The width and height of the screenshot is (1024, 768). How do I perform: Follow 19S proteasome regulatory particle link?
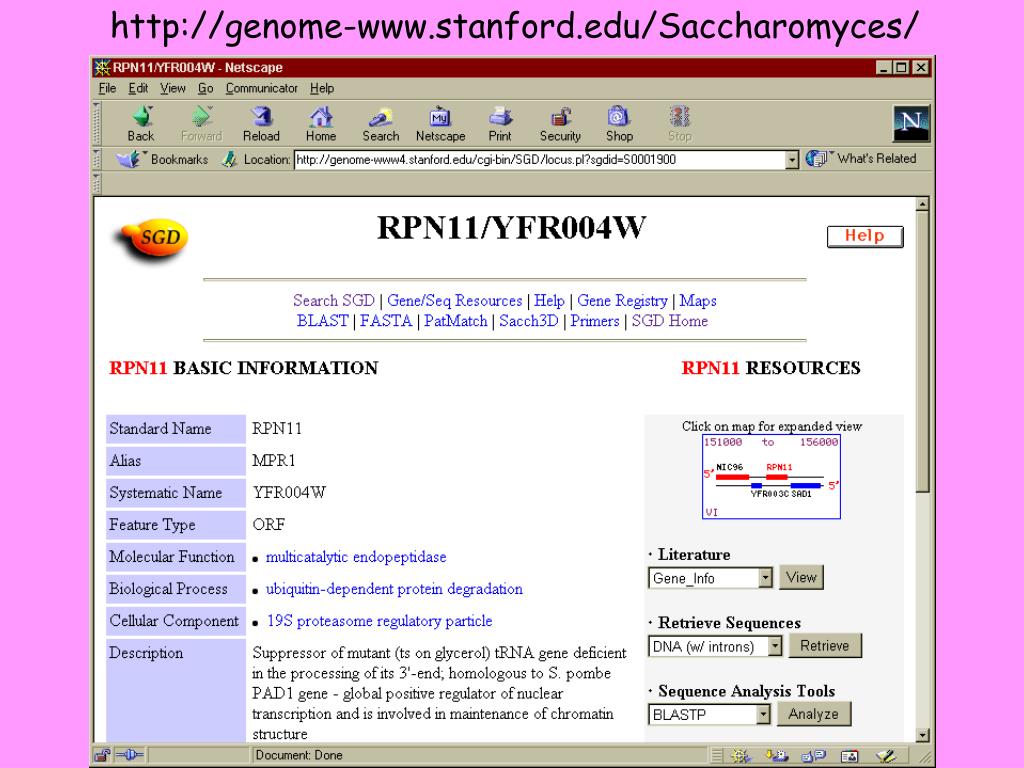click(x=379, y=621)
